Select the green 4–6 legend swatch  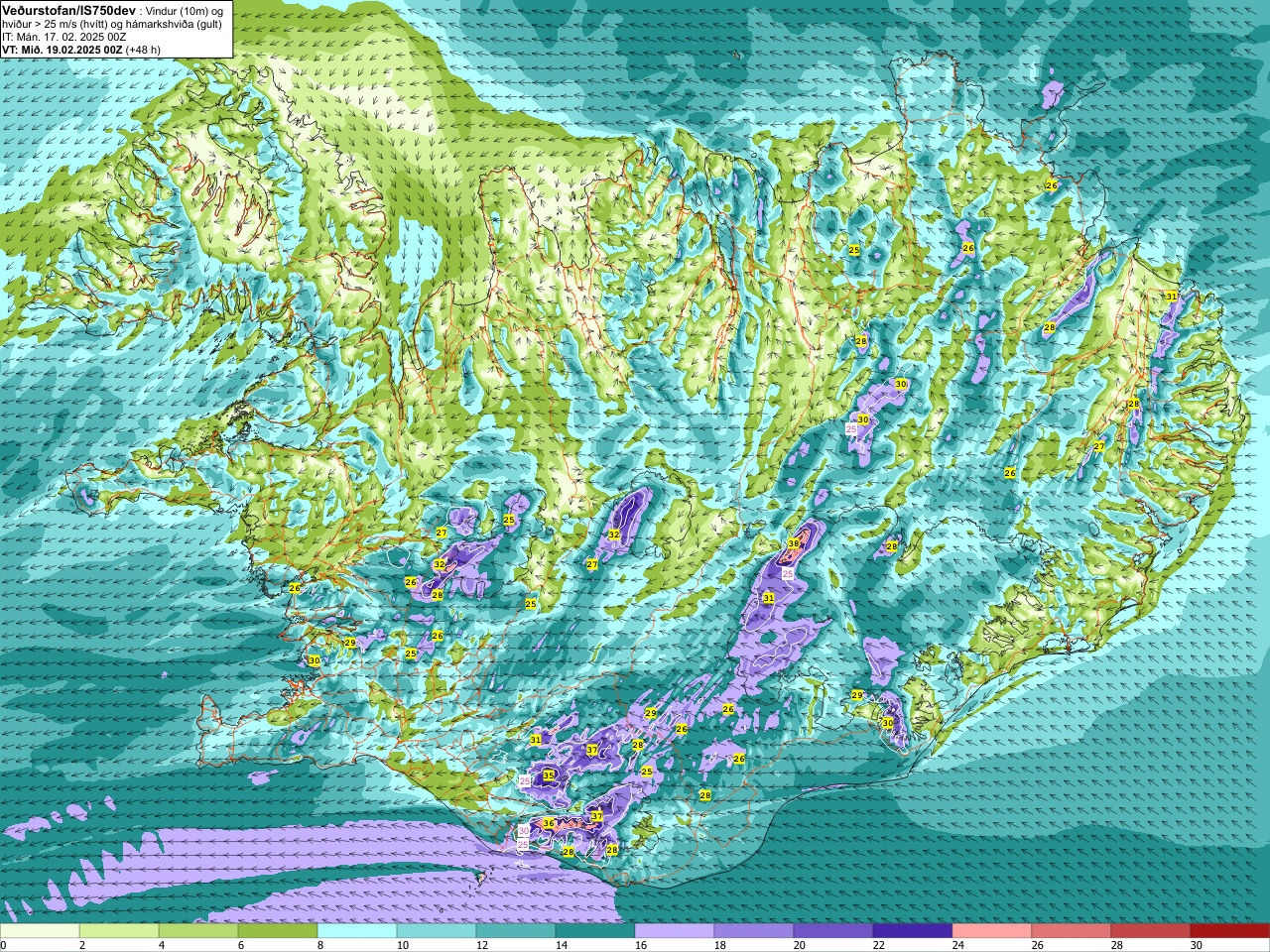[198, 931]
